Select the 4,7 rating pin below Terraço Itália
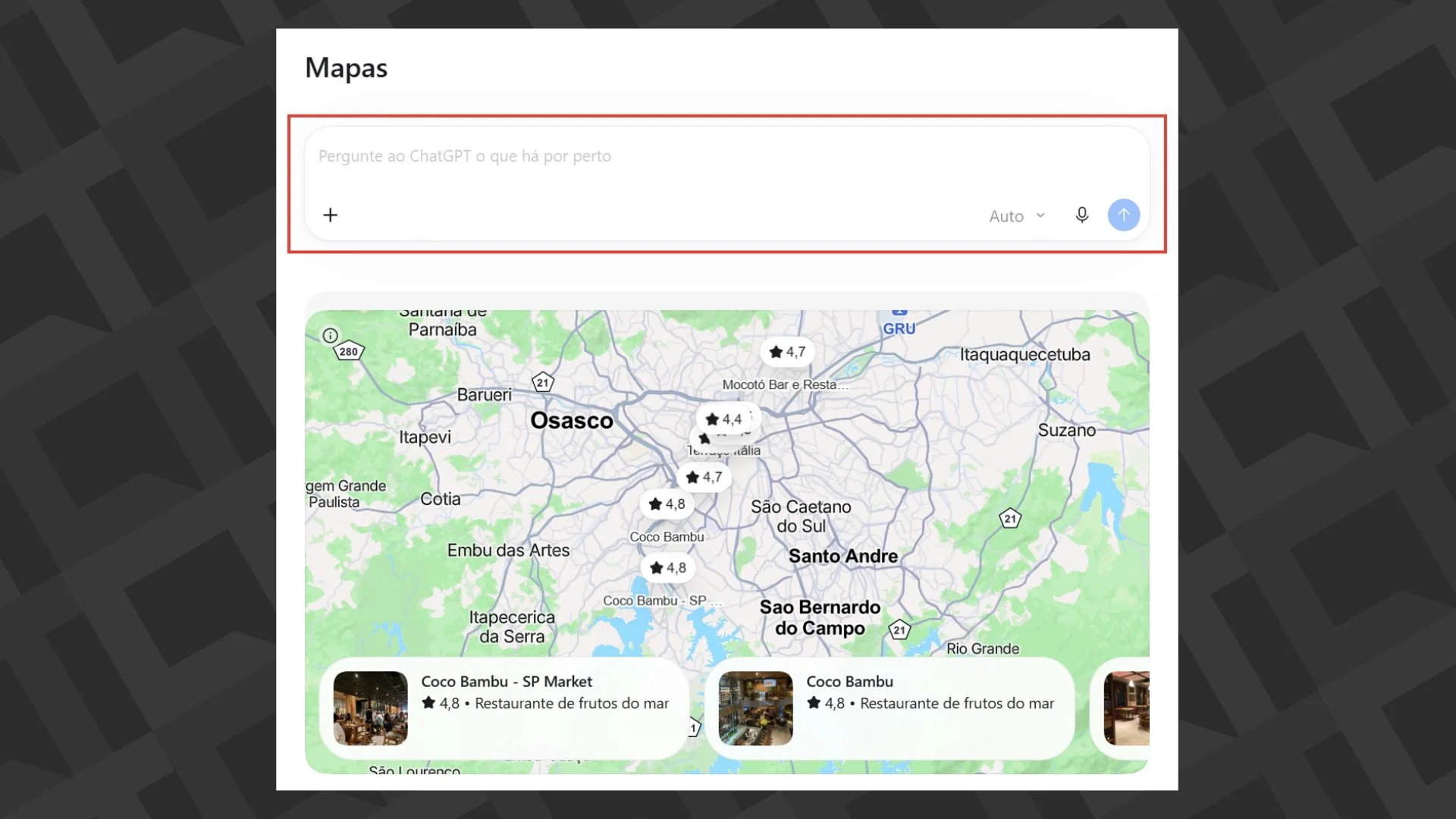 point(704,477)
